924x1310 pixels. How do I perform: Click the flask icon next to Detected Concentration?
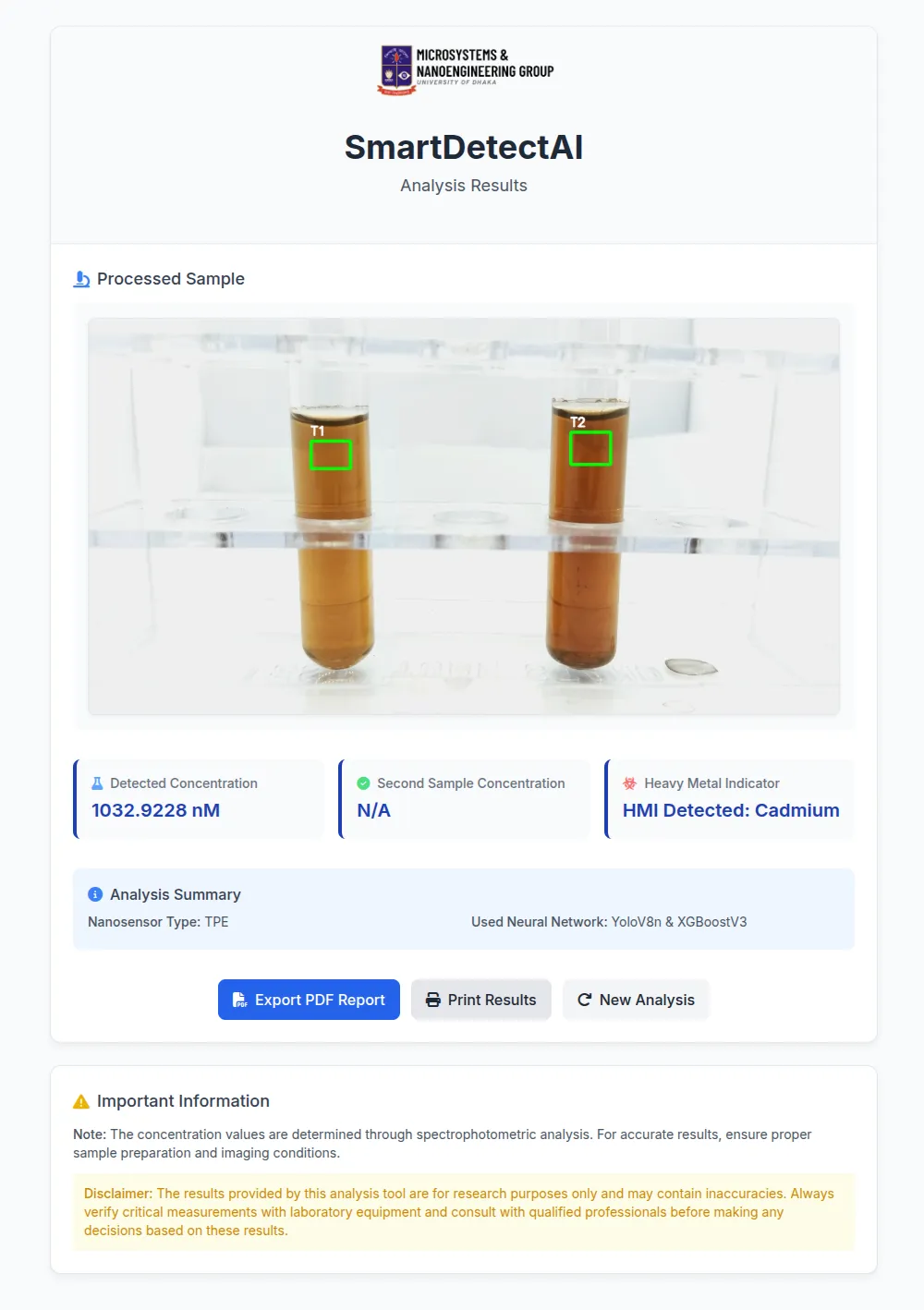tap(97, 783)
